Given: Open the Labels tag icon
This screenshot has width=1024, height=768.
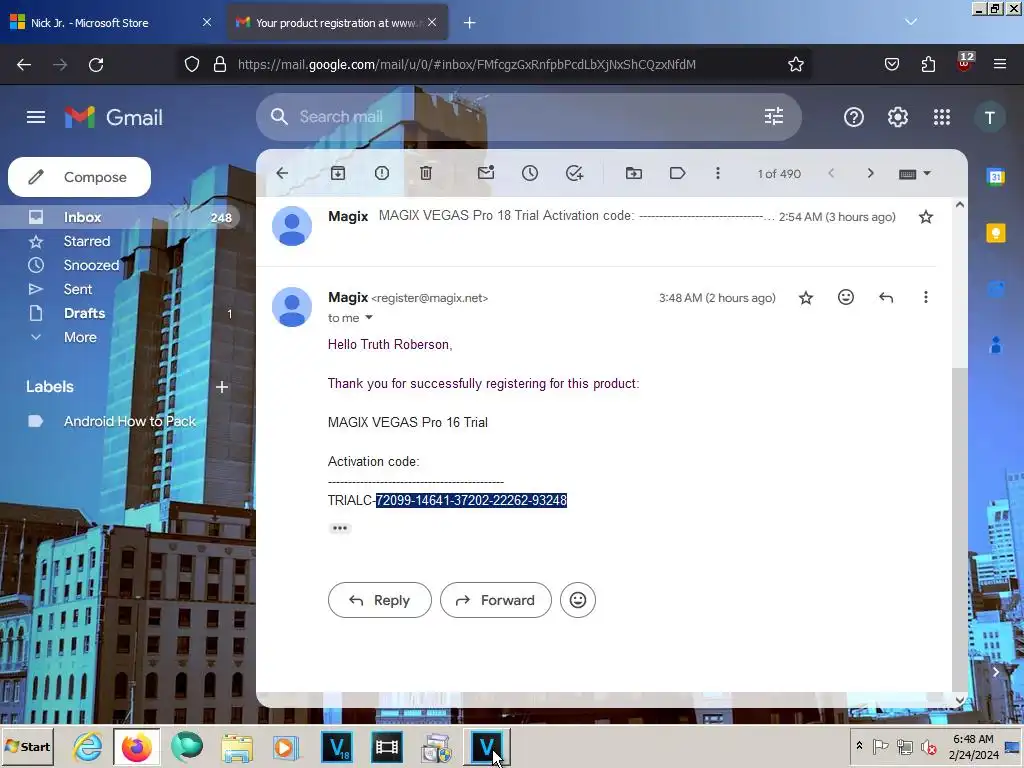Looking at the screenshot, I should tap(677, 173).
